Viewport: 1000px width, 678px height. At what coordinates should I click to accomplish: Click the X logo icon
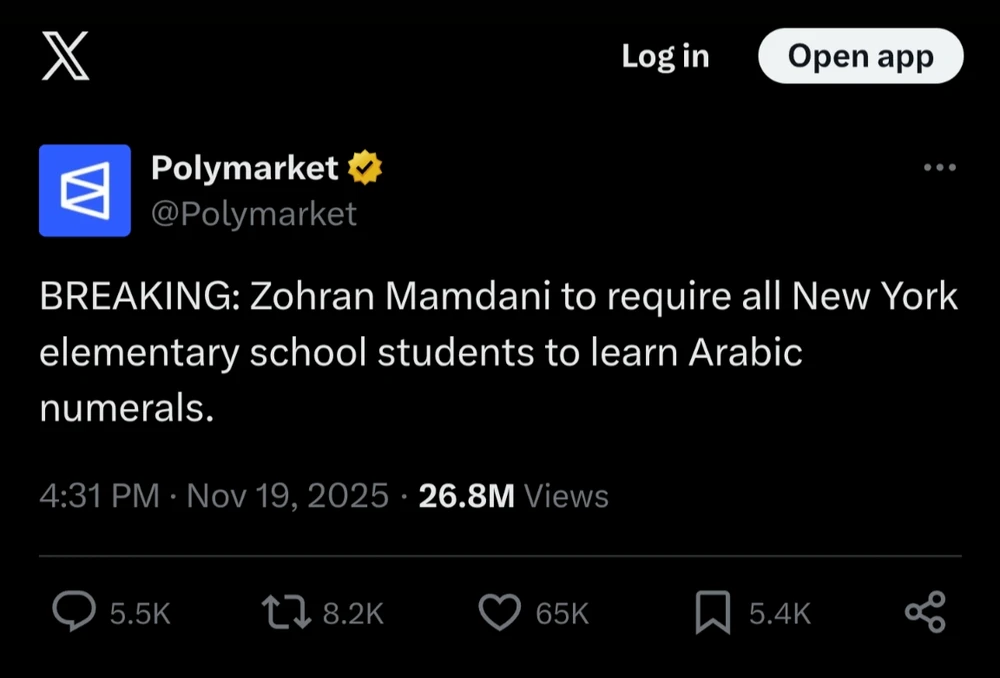pos(66,56)
